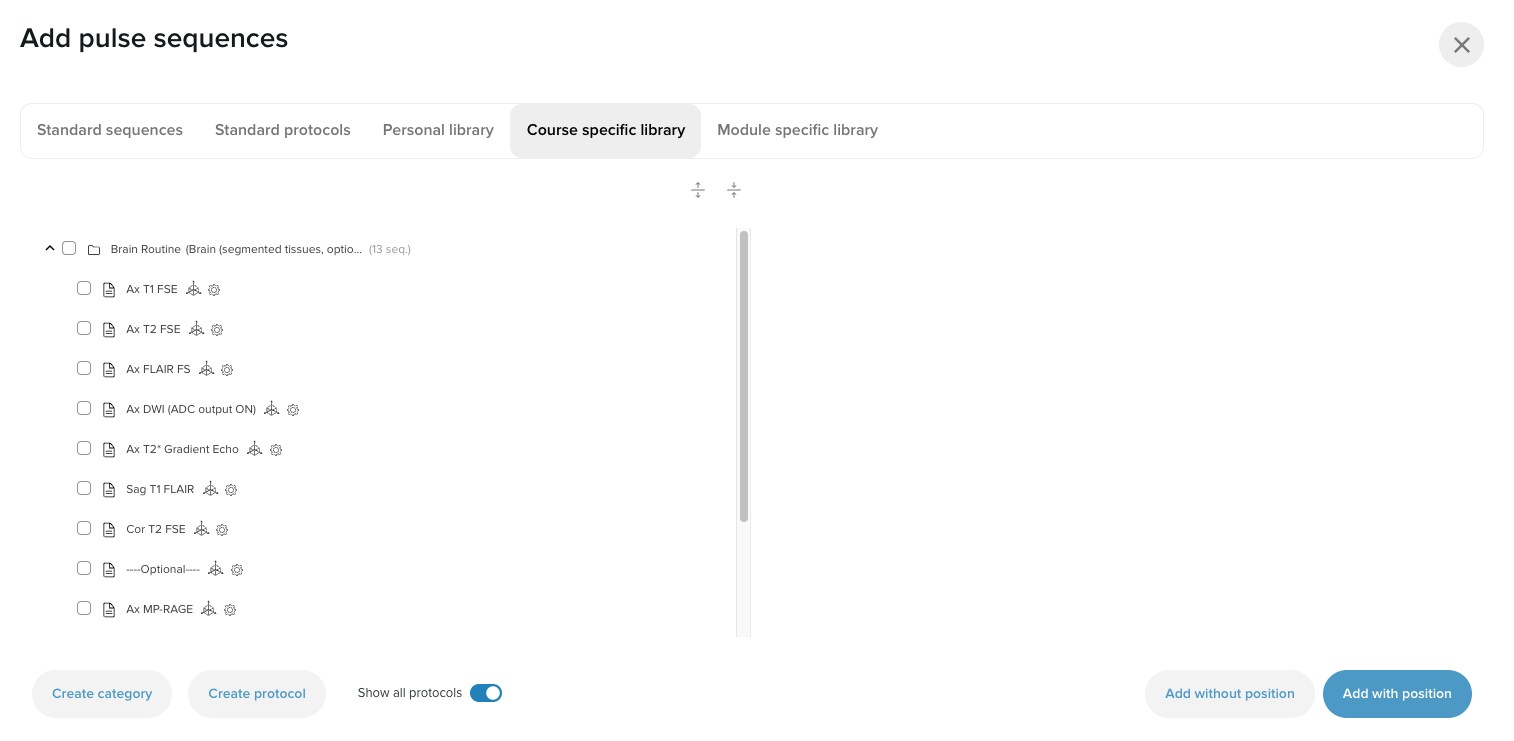Check the Sag T1 FLAIR checkbox

coord(84,488)
